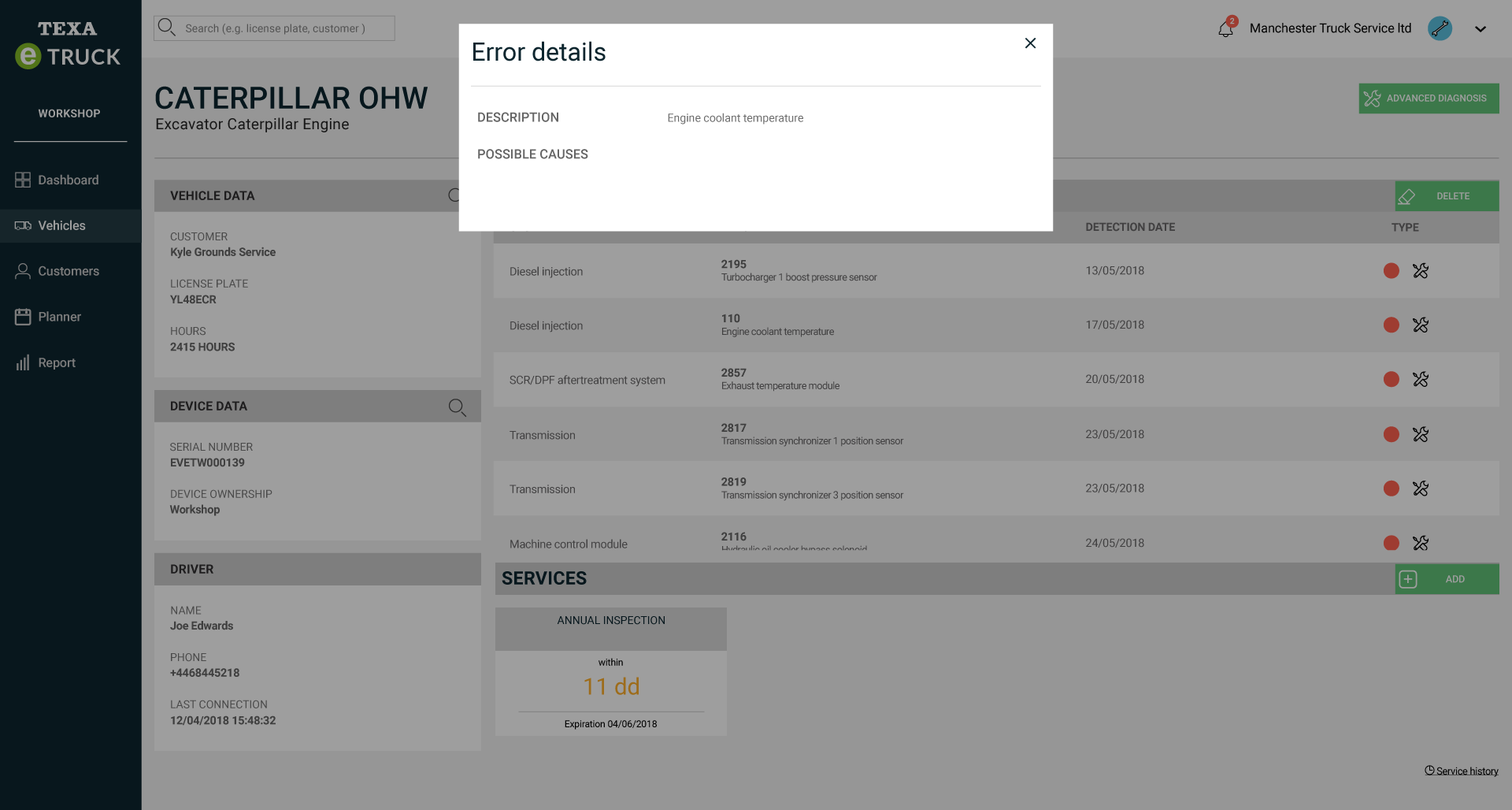This screenshot has width=1512, height=810.
Task: Click the Add service button
Action: pyautogui.click(x=1447, y=579)
